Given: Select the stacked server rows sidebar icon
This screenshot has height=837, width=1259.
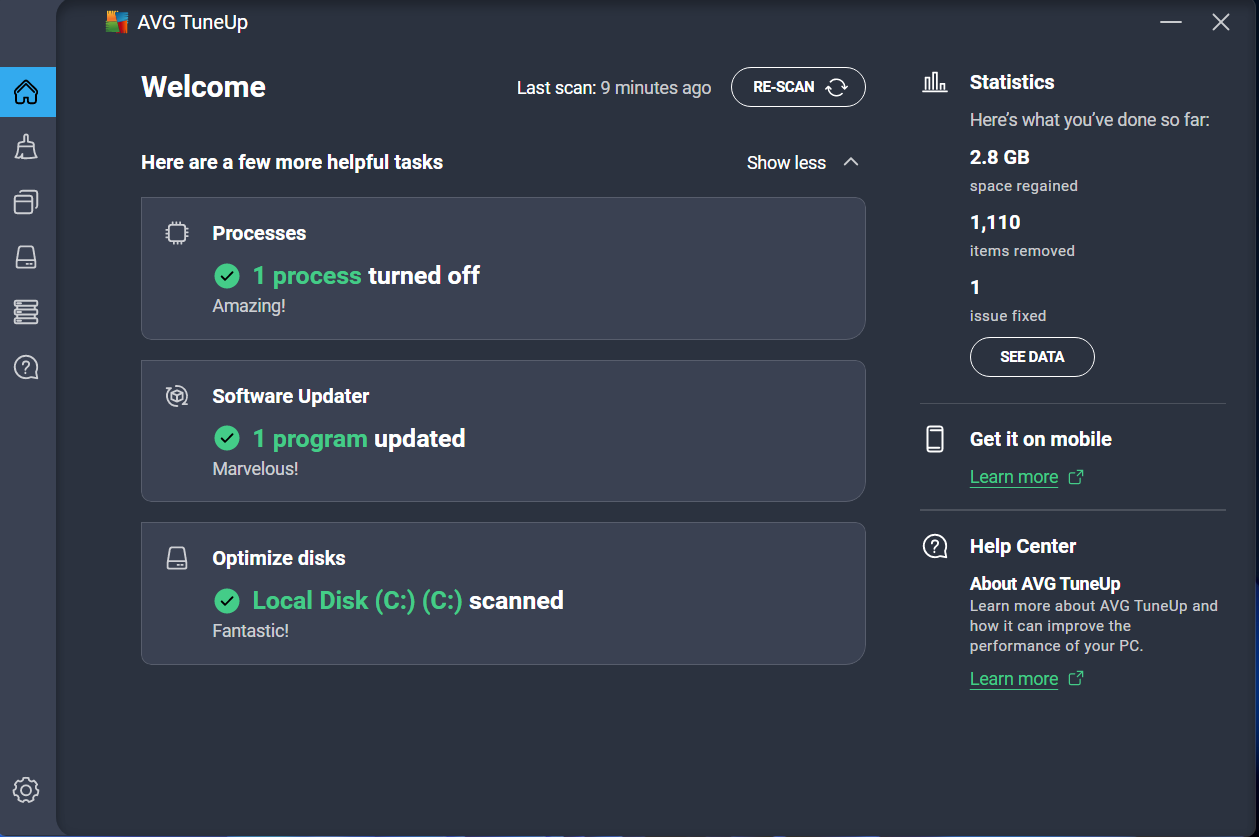Looking at the screenshot, I should click(27, 312).
